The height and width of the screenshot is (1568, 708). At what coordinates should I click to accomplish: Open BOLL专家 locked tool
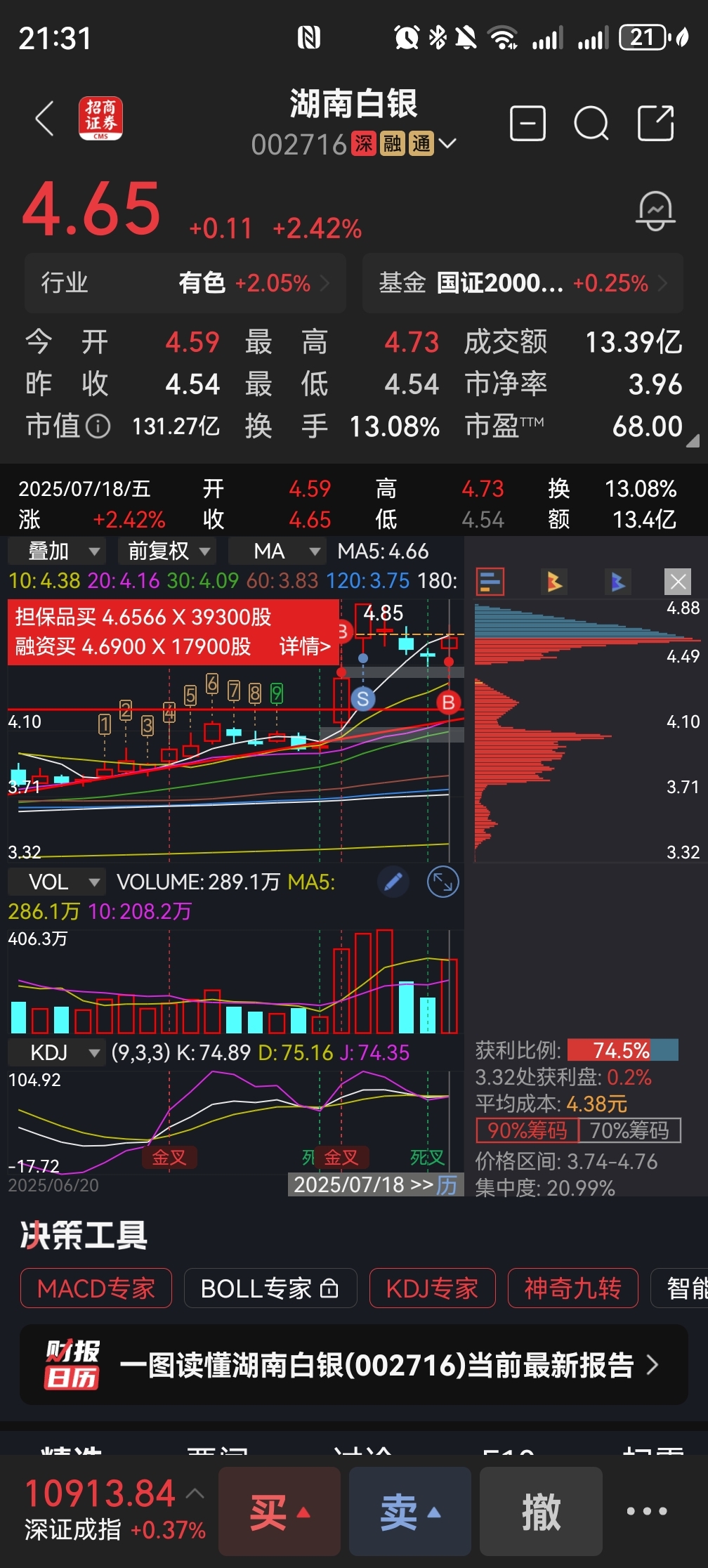click(270, 1288)
